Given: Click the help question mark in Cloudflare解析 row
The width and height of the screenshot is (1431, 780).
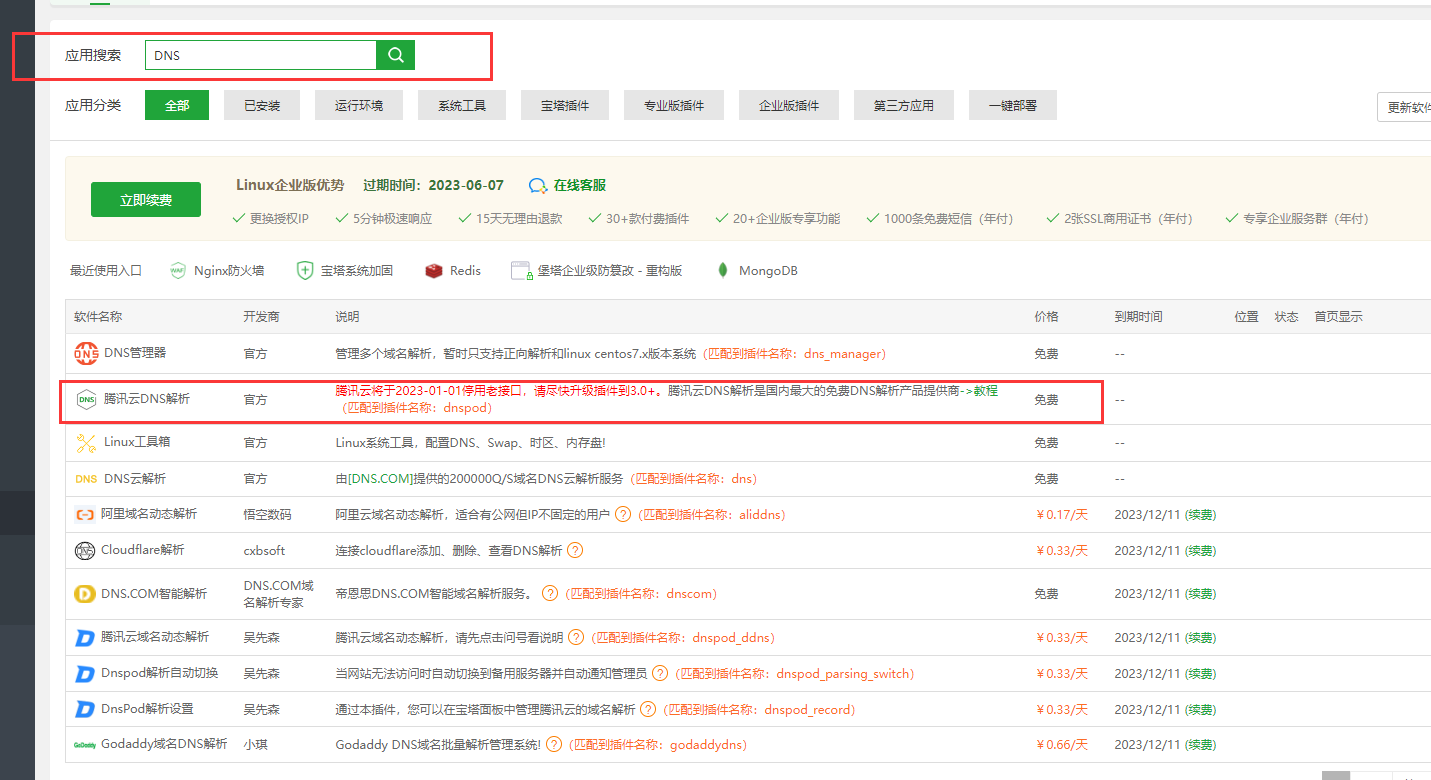Looking at the screenshot, I should coord(575,550).
